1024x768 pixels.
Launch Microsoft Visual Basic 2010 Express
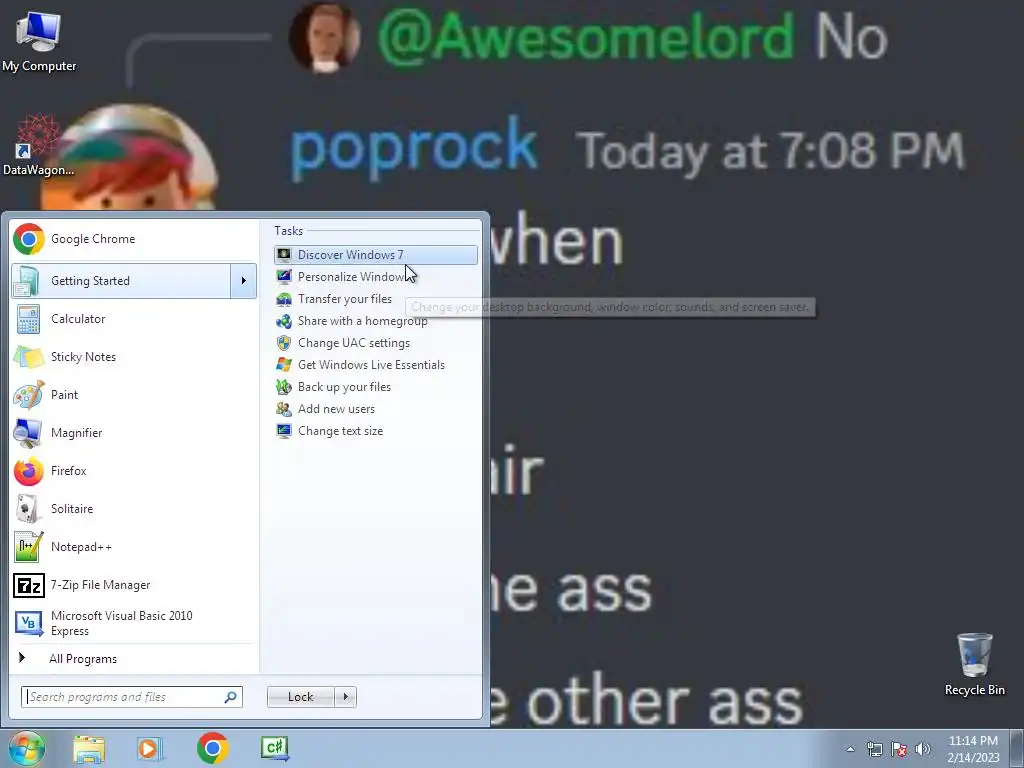133,623
